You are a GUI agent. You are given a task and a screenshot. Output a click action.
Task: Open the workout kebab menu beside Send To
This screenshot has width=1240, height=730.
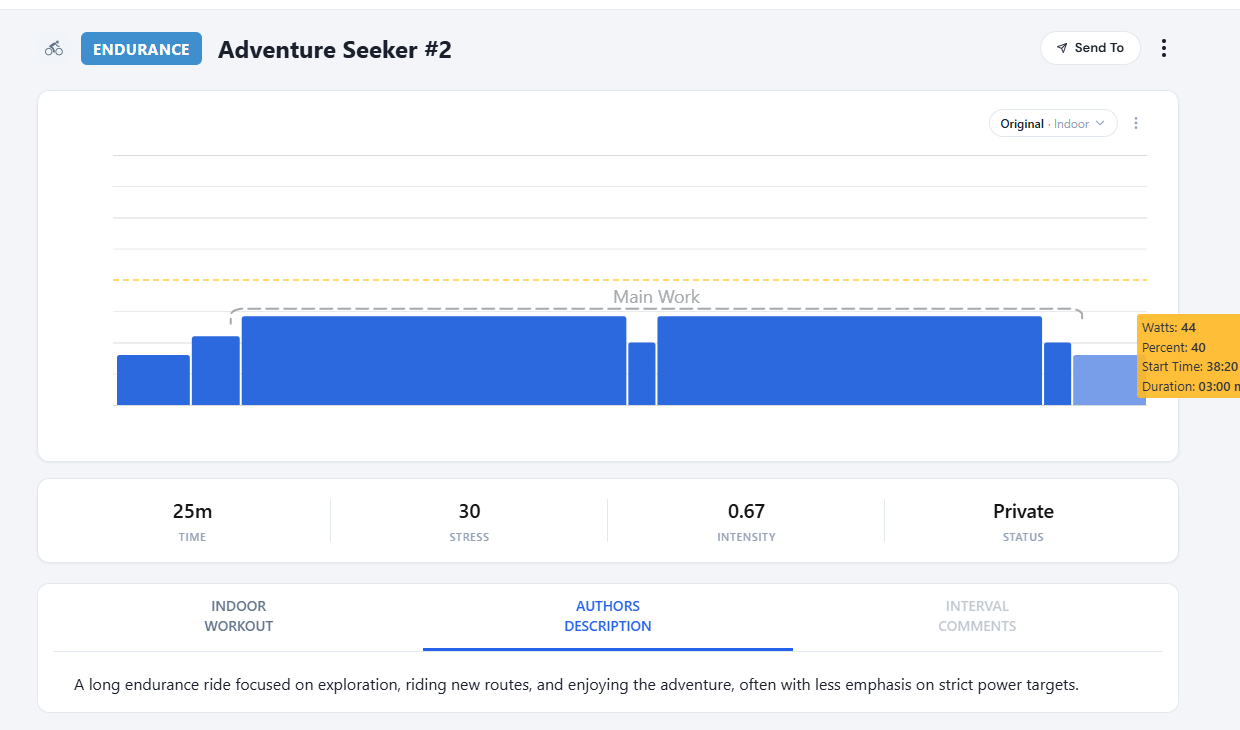[x=1163, y=48]
